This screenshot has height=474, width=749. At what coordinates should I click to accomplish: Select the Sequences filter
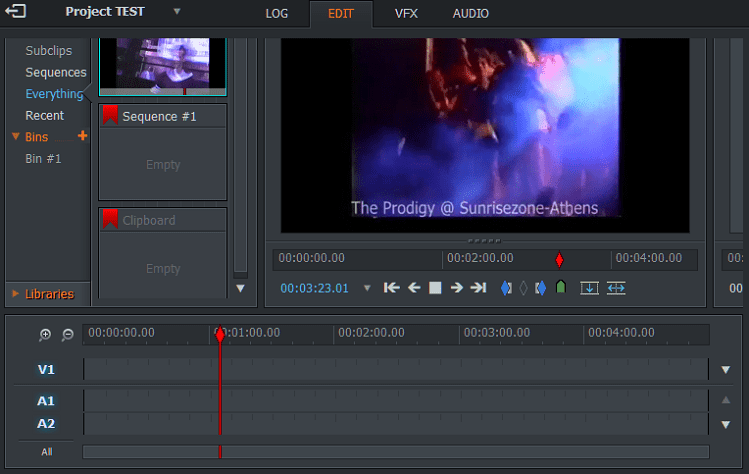coord(56,72)
